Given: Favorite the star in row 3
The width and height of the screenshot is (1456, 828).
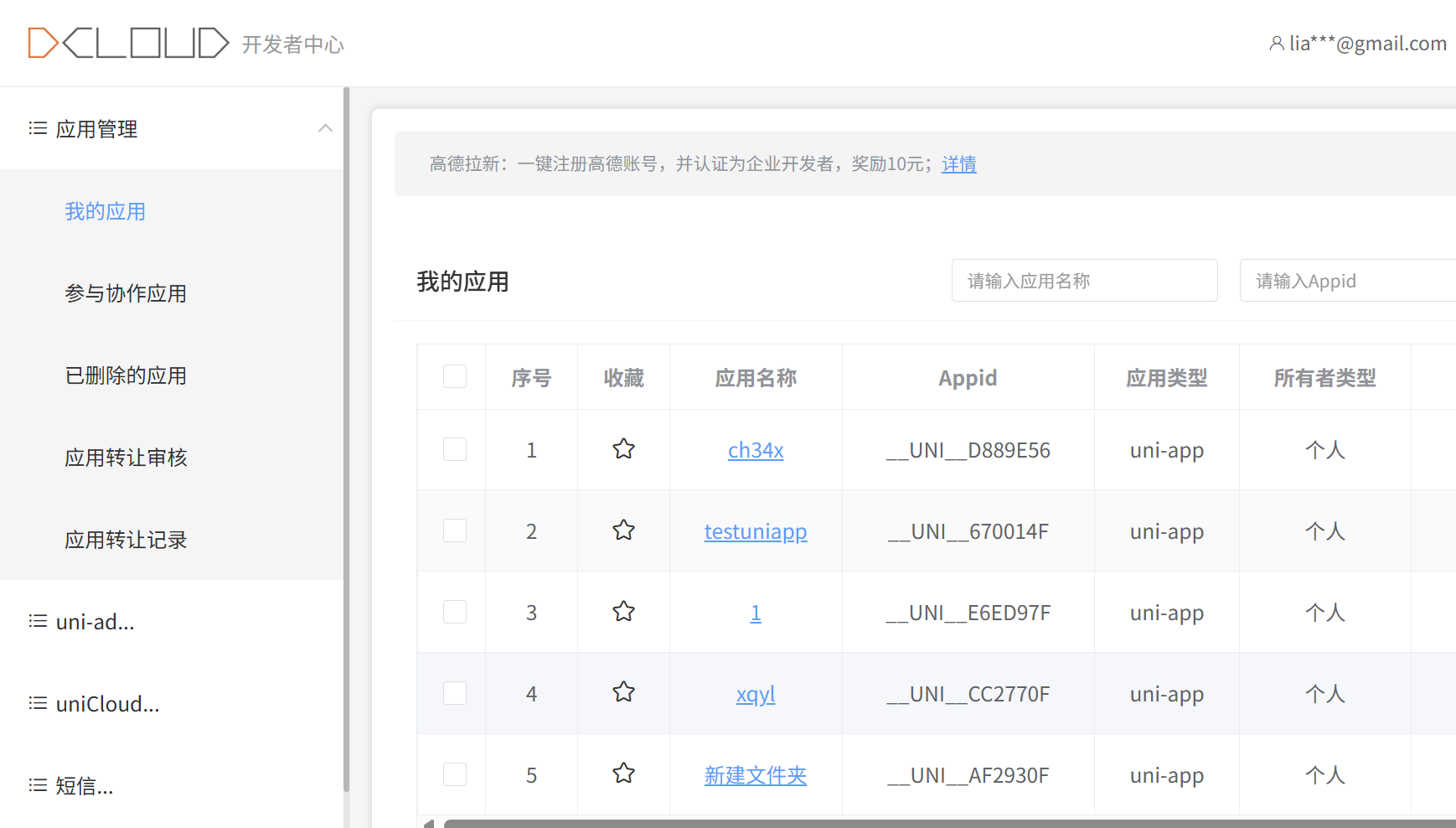Looking at the screenshot, I should pyautogui.click(x=623, y=612).
